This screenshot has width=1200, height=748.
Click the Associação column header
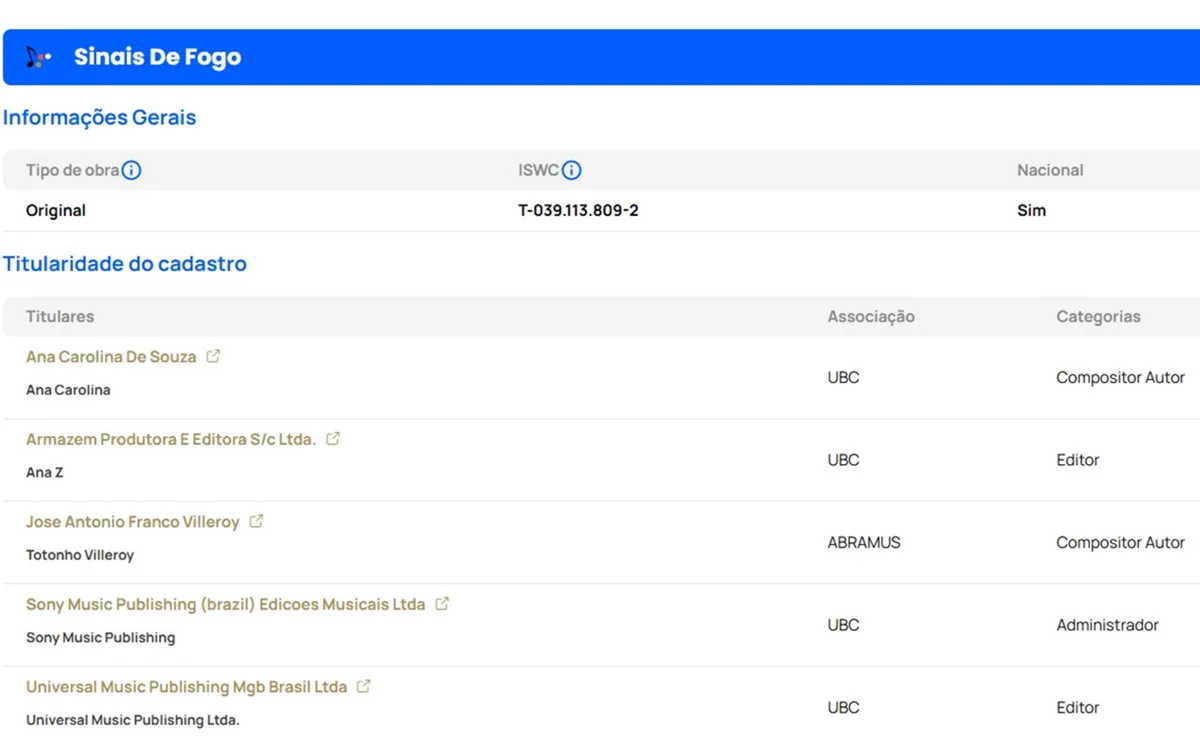(871, 316)
